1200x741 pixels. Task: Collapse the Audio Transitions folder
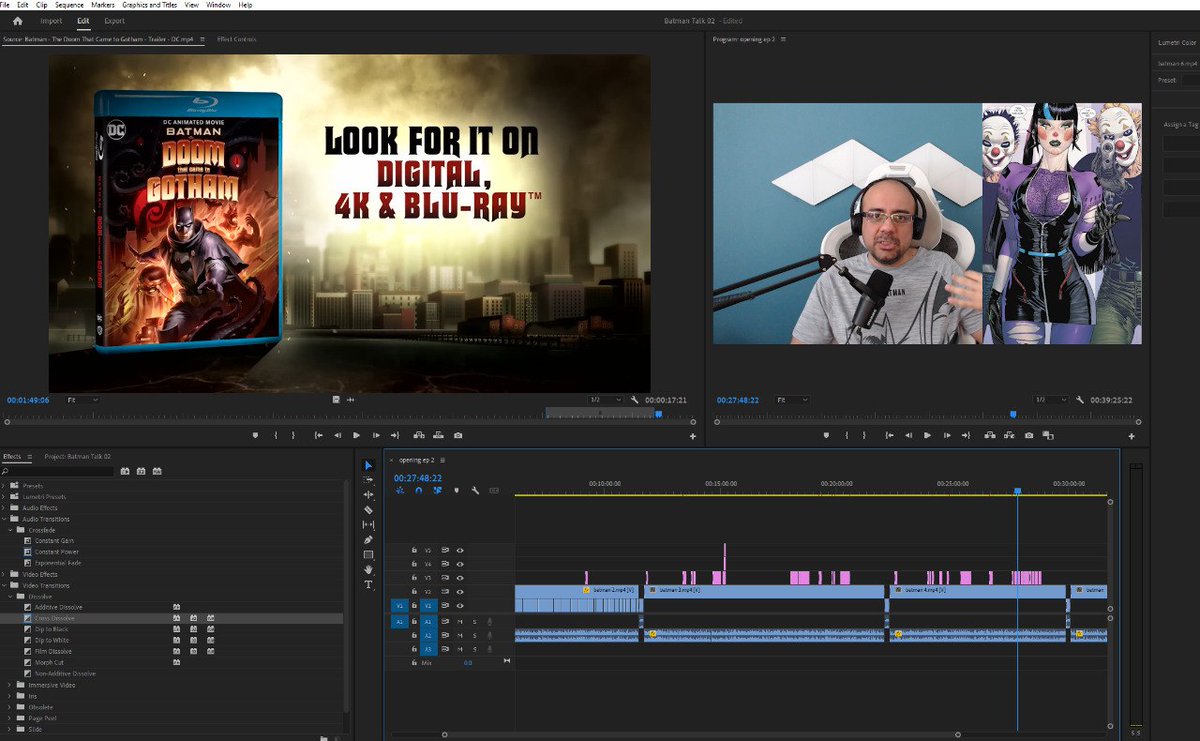(x=3, y=519)
